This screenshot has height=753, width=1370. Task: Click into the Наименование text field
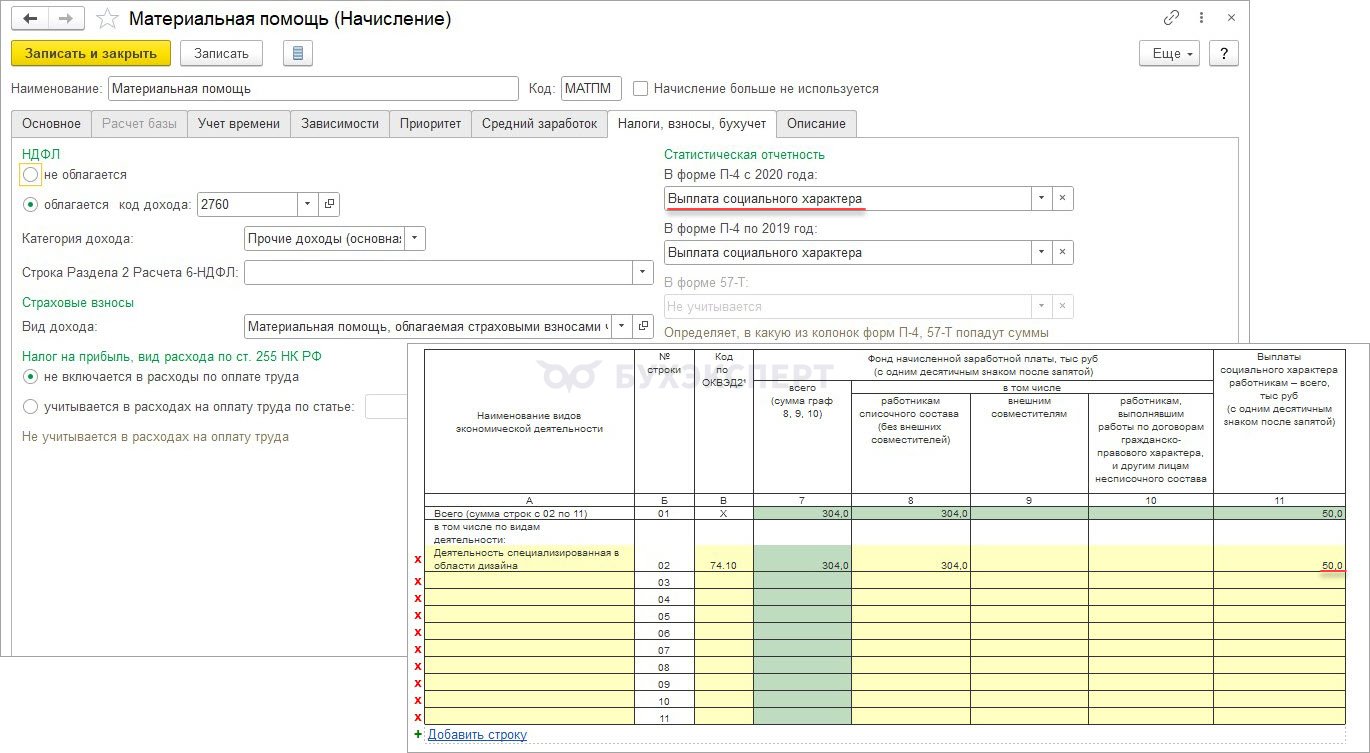[313, 88]
